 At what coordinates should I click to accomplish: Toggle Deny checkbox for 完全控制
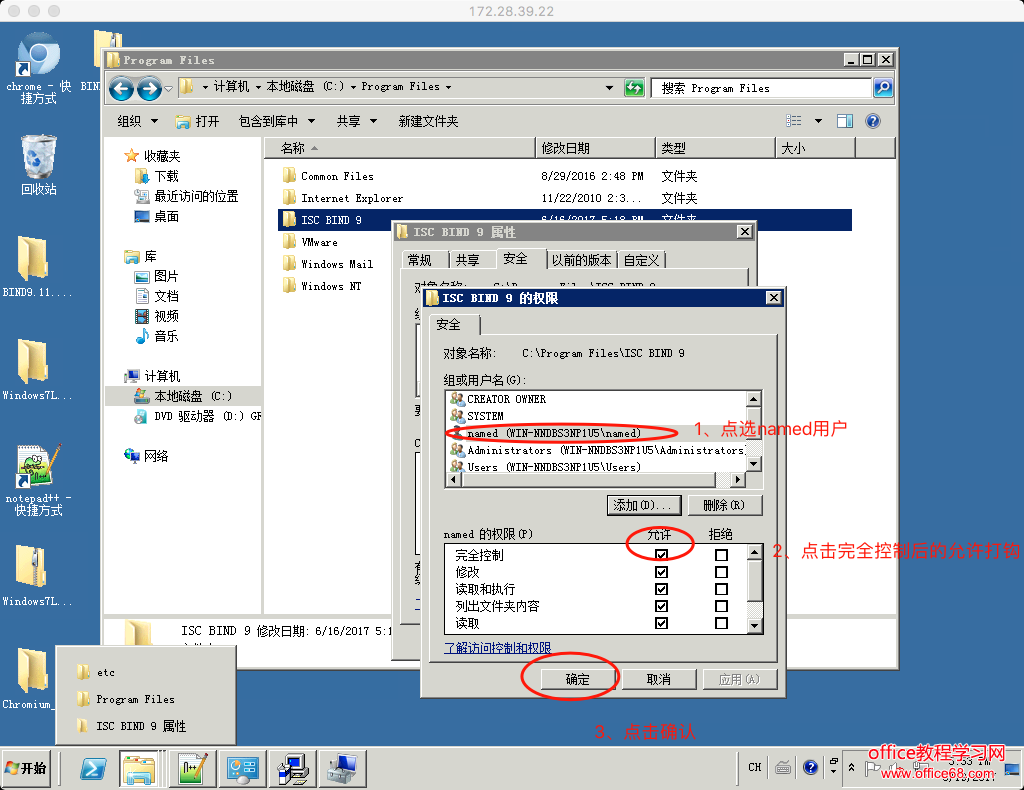(721, 555)
